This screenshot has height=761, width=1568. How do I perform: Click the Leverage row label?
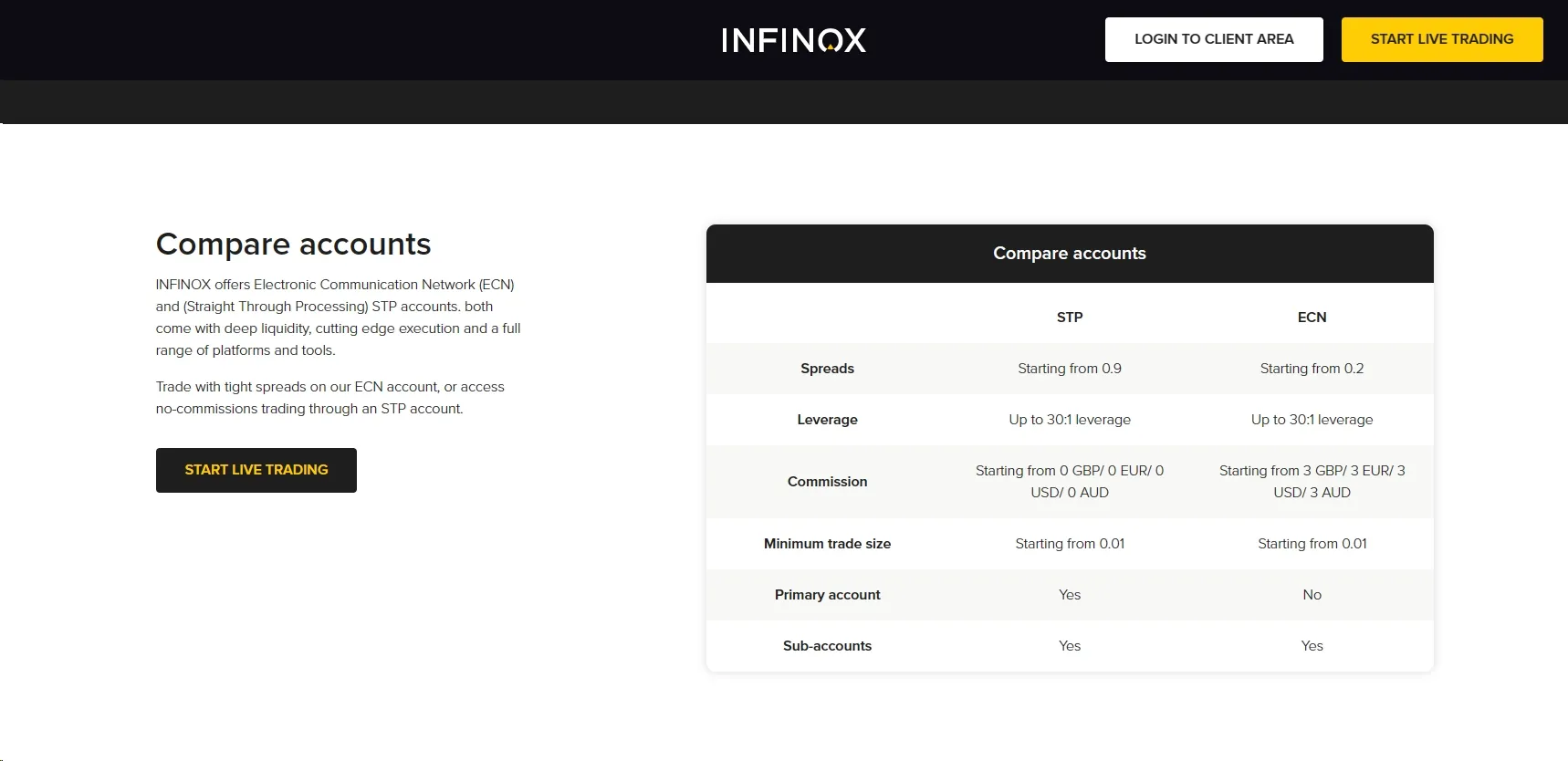828,420
